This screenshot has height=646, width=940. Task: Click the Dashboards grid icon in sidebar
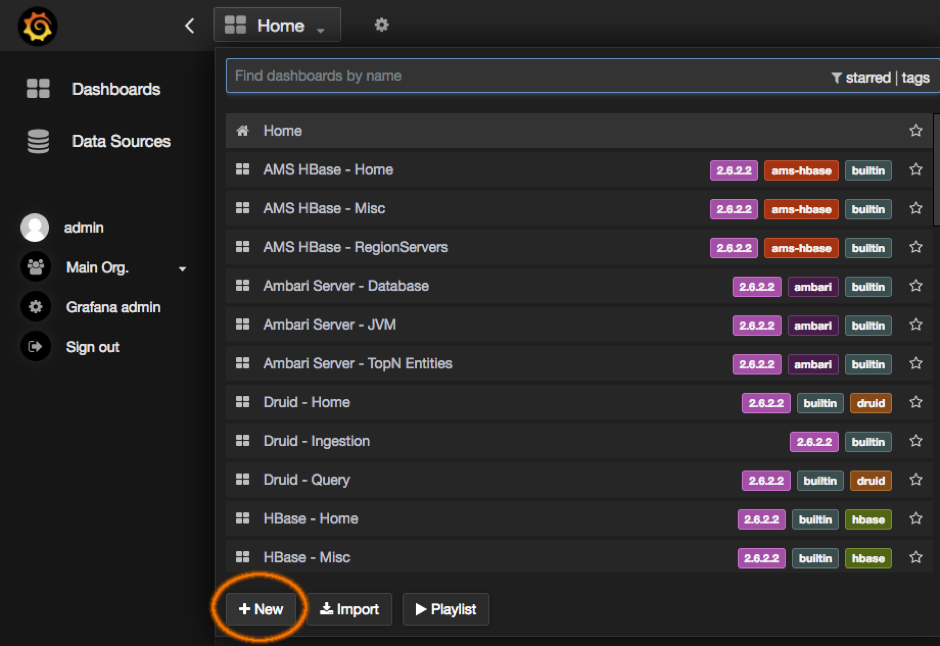coord(38,89)
